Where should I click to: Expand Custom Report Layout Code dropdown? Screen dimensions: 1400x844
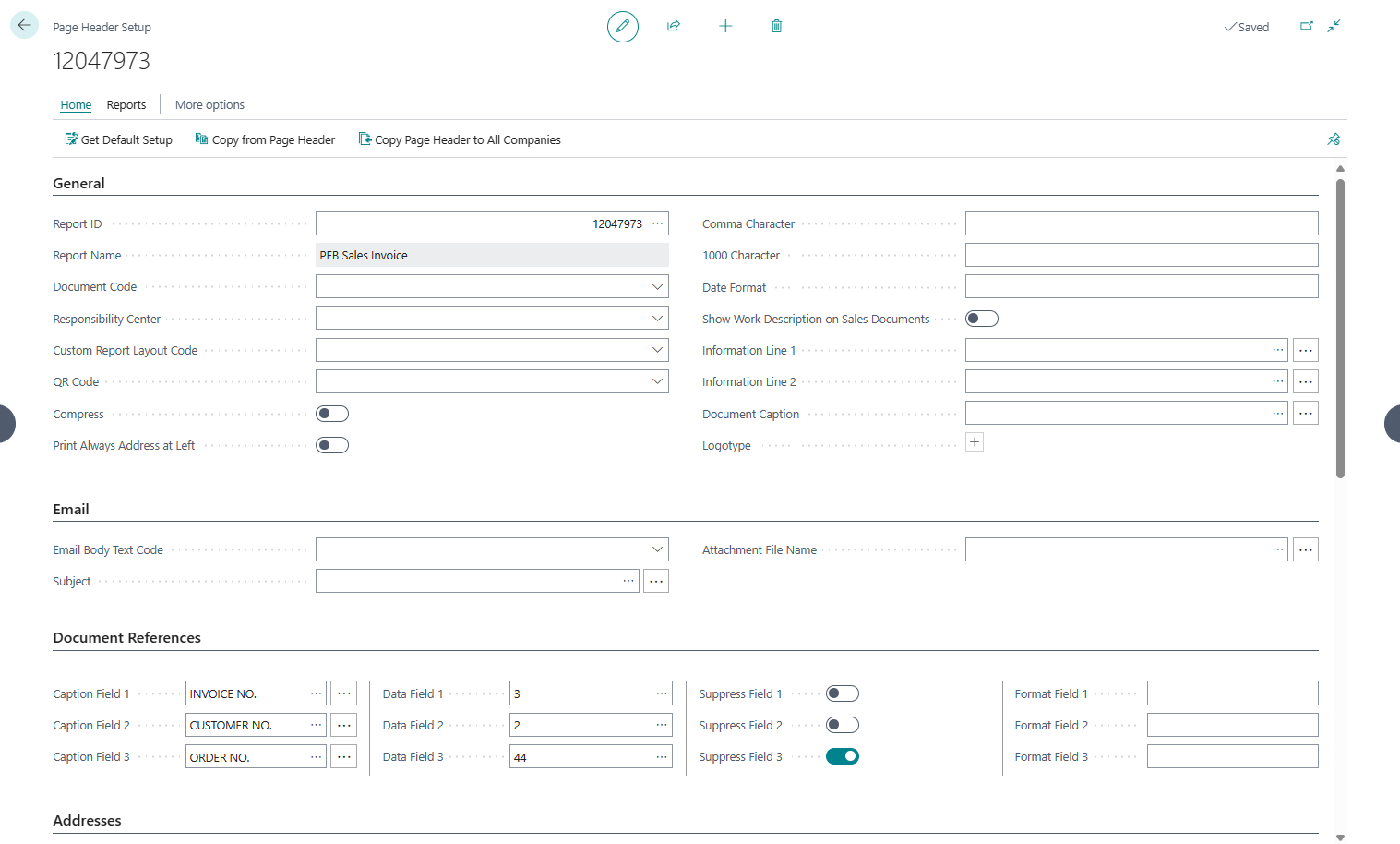click(x=657, y=350)
